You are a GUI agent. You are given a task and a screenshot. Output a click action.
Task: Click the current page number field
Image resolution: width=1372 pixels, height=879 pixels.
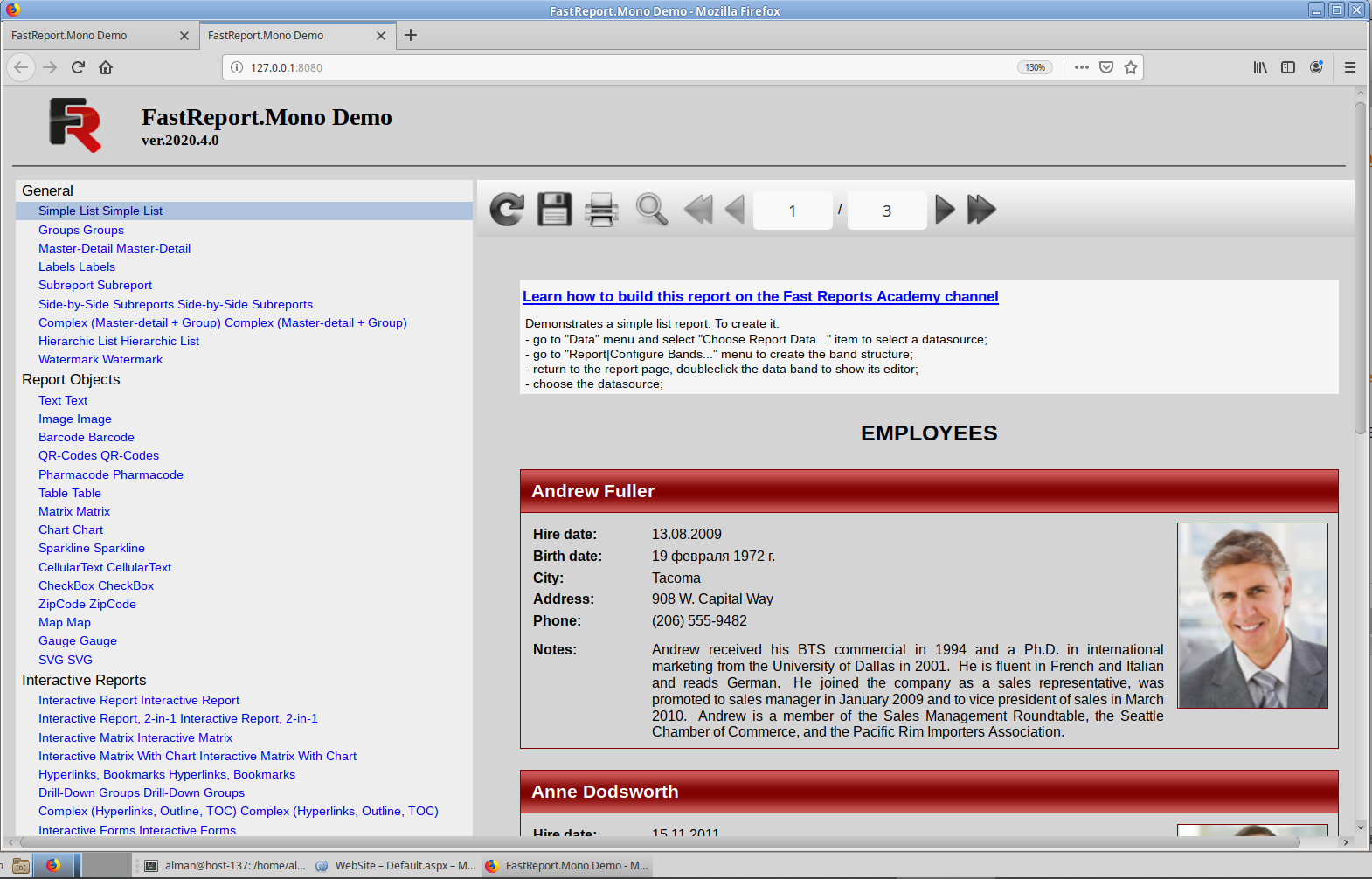(793, 211)
